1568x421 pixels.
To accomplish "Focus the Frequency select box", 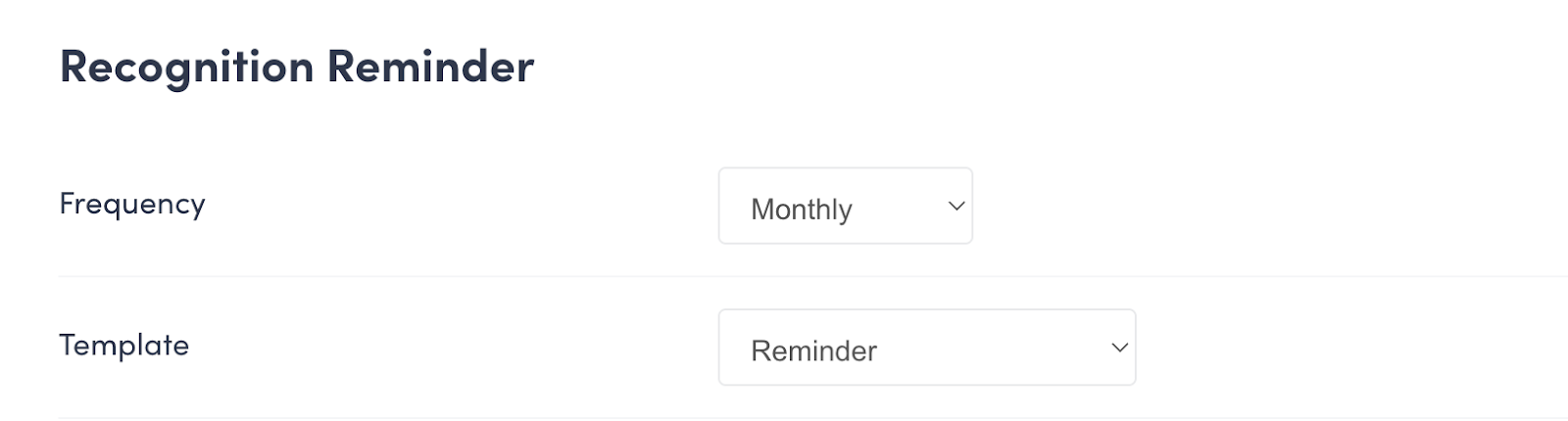I will tap(845, 206).
